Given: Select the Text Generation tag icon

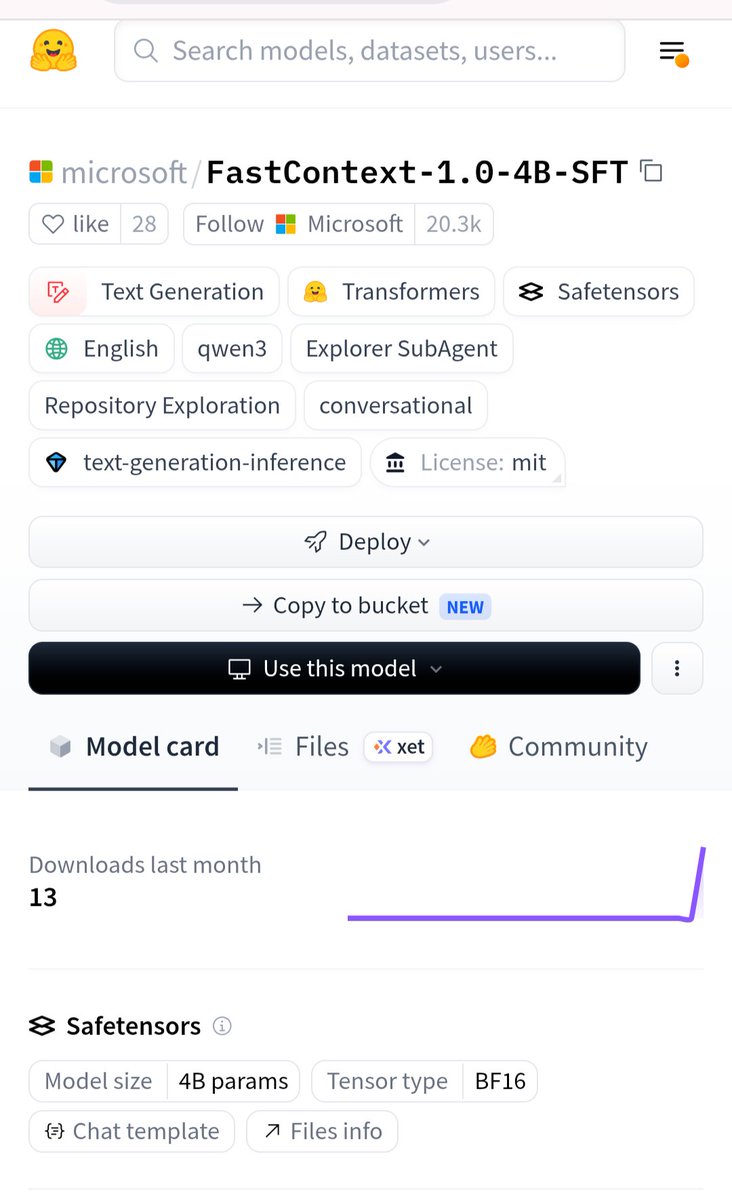Looking at the screenshot, I should click(x=58, y=292).
